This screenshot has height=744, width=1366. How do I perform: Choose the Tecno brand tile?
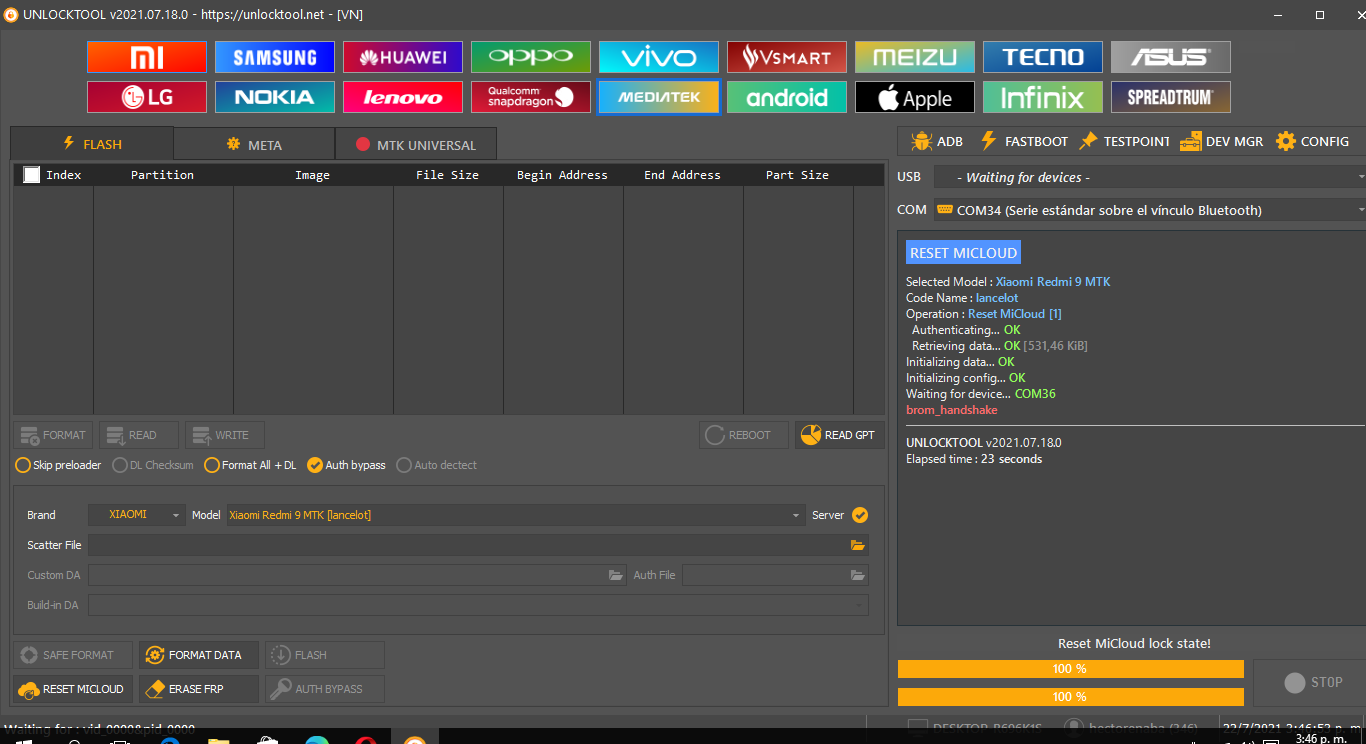1043,57
